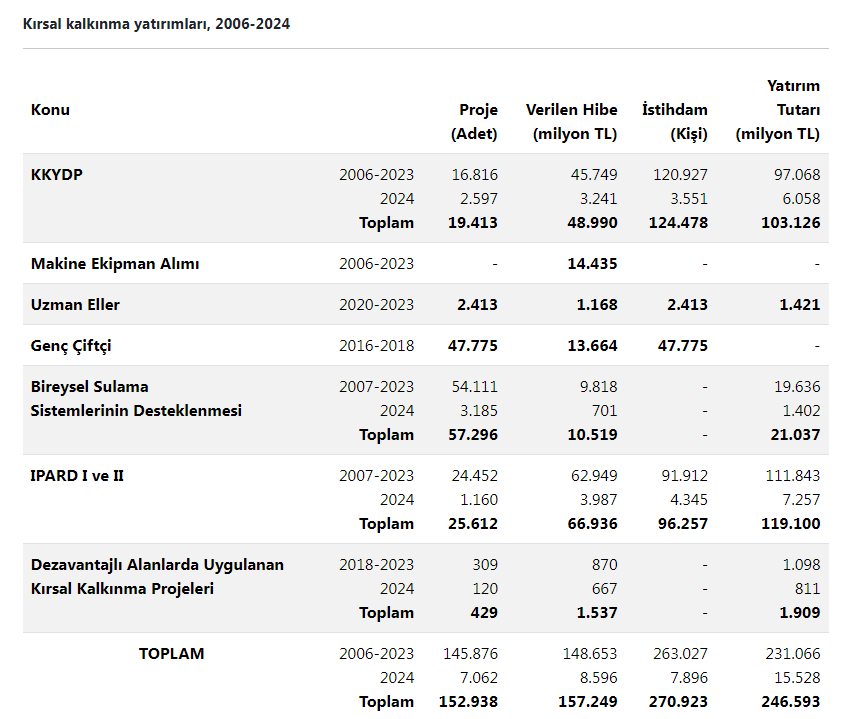Click the grand total investment value 246.593
Image resolution: width=851 pixels, height=719 pixels.
coord(789,702)
